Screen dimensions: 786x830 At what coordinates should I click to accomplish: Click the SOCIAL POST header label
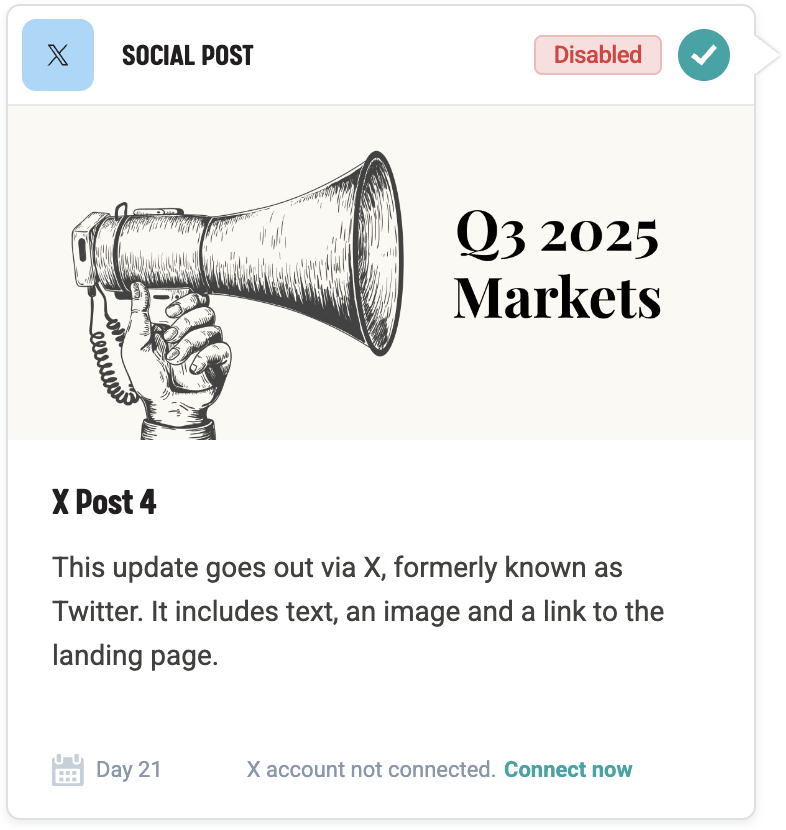coord(188,55)
